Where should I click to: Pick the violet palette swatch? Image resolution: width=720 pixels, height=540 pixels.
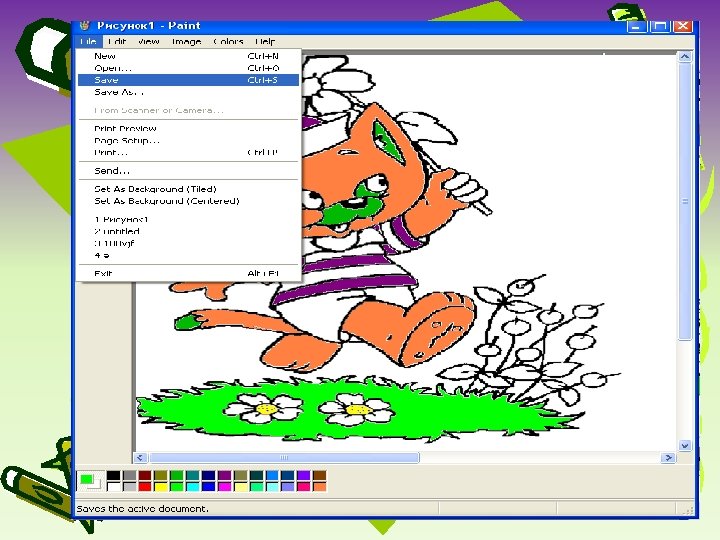(x=304, y=476)
